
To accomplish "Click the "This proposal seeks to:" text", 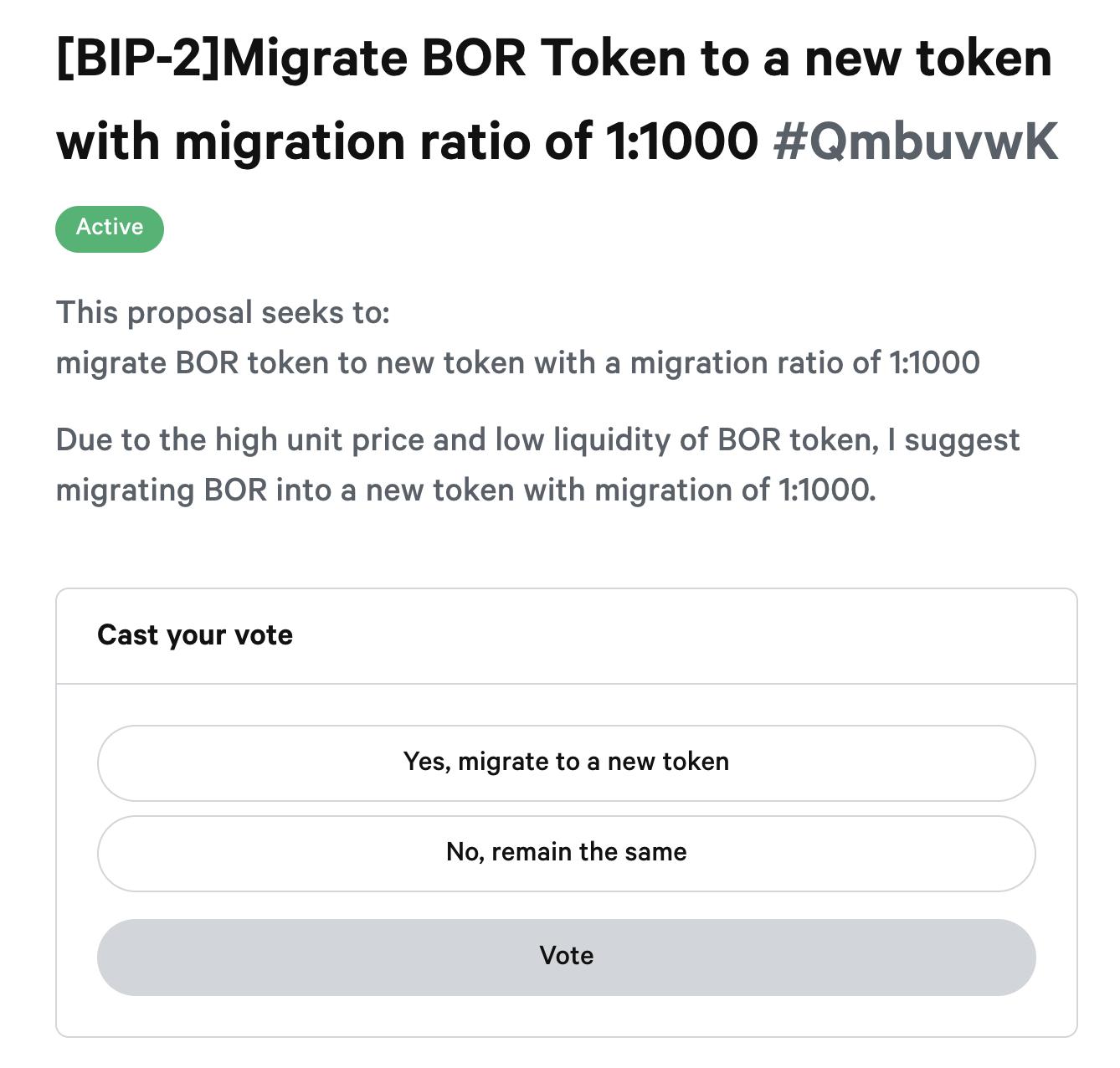I will [x=223, y=312].
